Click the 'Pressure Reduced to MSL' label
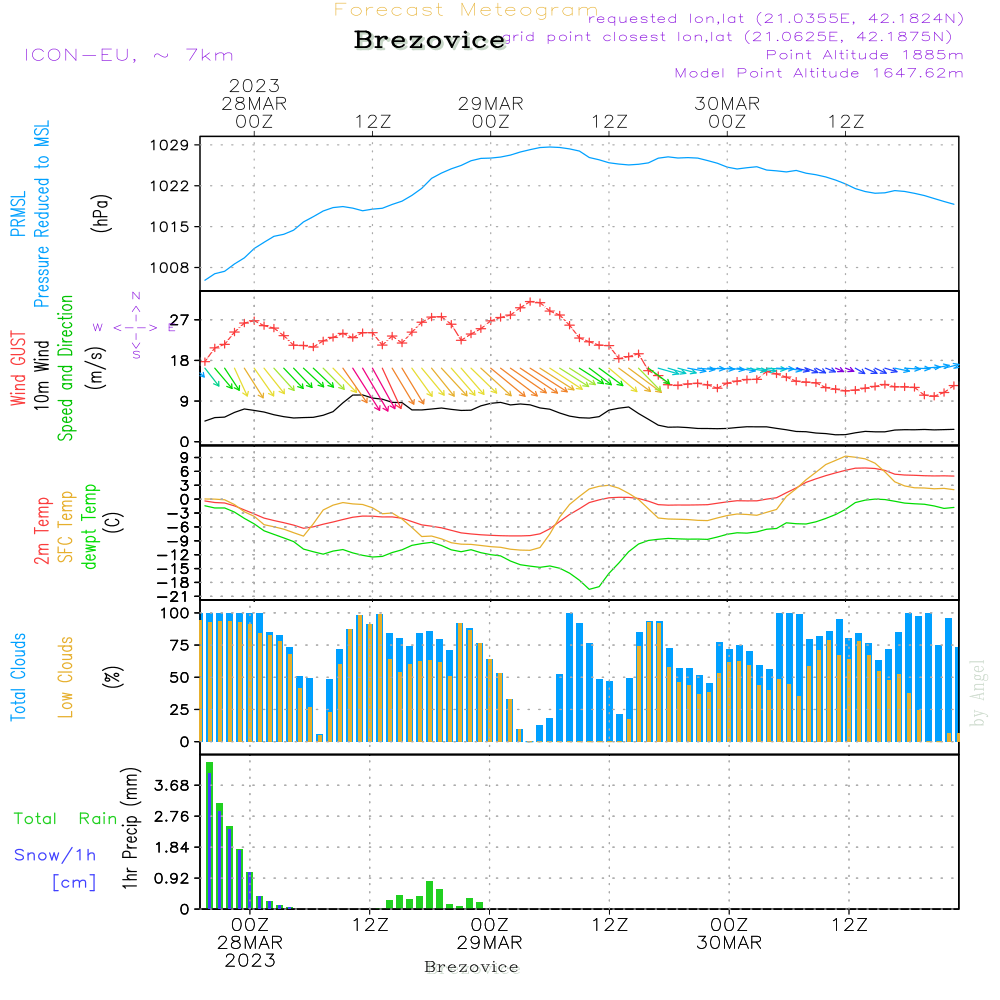Image resolution: width=1000 pixels, height=1000 pixels. point(41,214)
